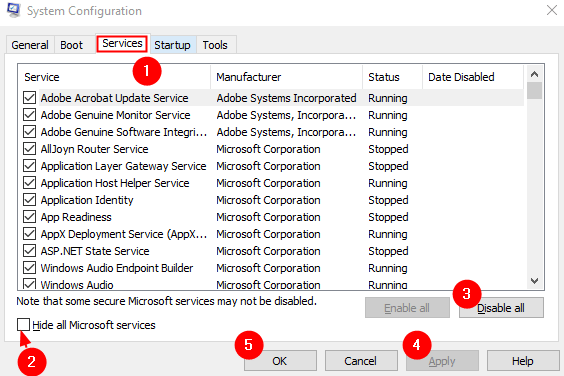Click the service list scrollbar thumb
This screenshot has width=564, height=376.
[x=535, y=90]
